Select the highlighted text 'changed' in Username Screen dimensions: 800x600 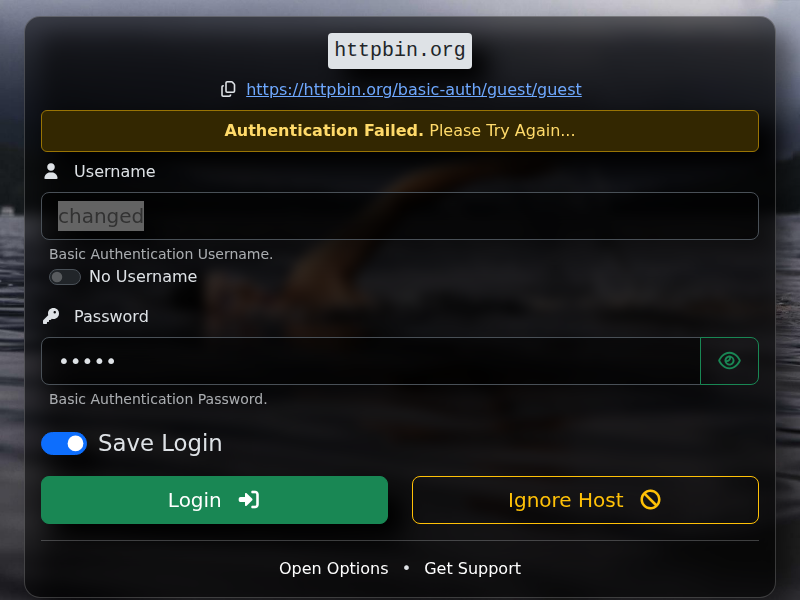click(101, 216)
